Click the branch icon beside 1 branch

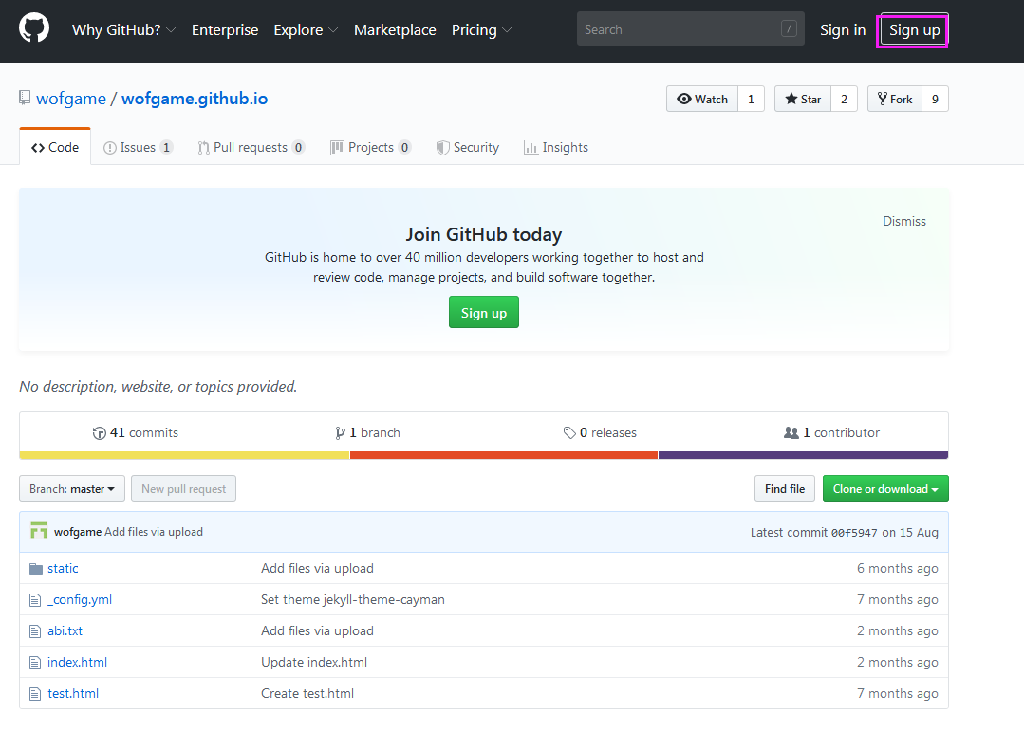(340, 433)
